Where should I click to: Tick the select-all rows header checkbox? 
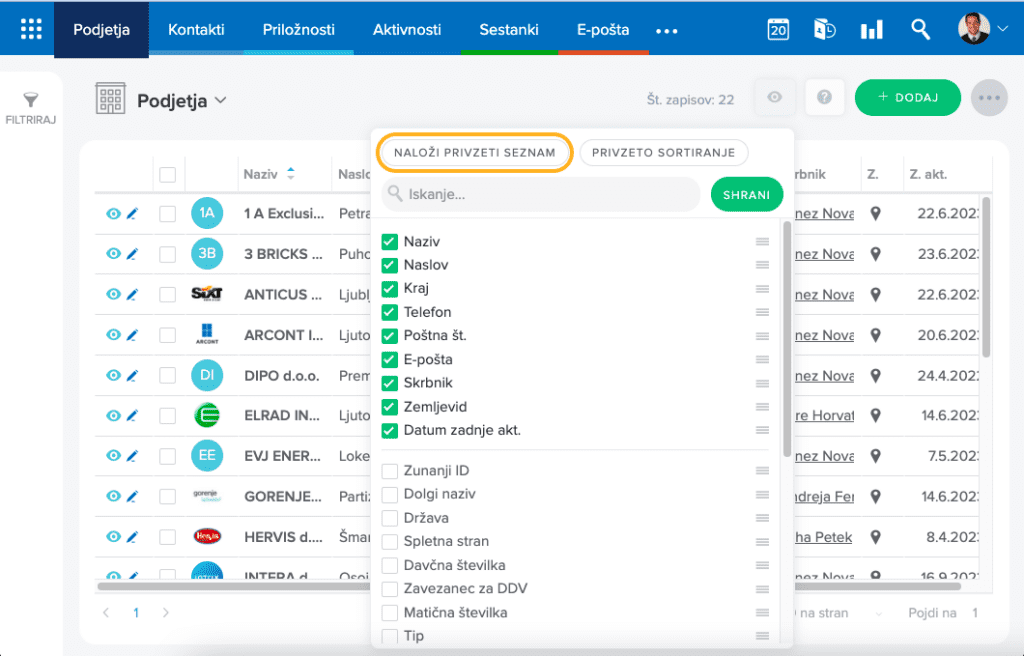click(168, 175)
